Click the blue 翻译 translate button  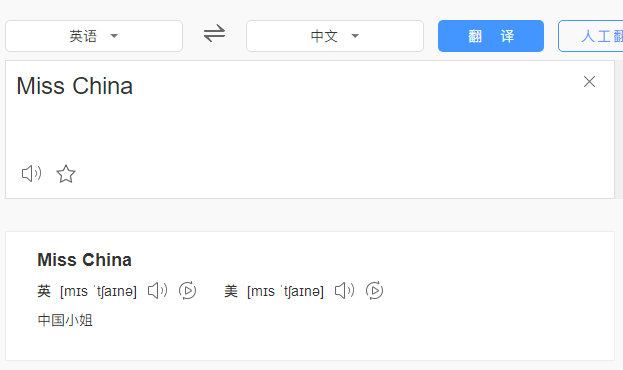tap(491, 36)
